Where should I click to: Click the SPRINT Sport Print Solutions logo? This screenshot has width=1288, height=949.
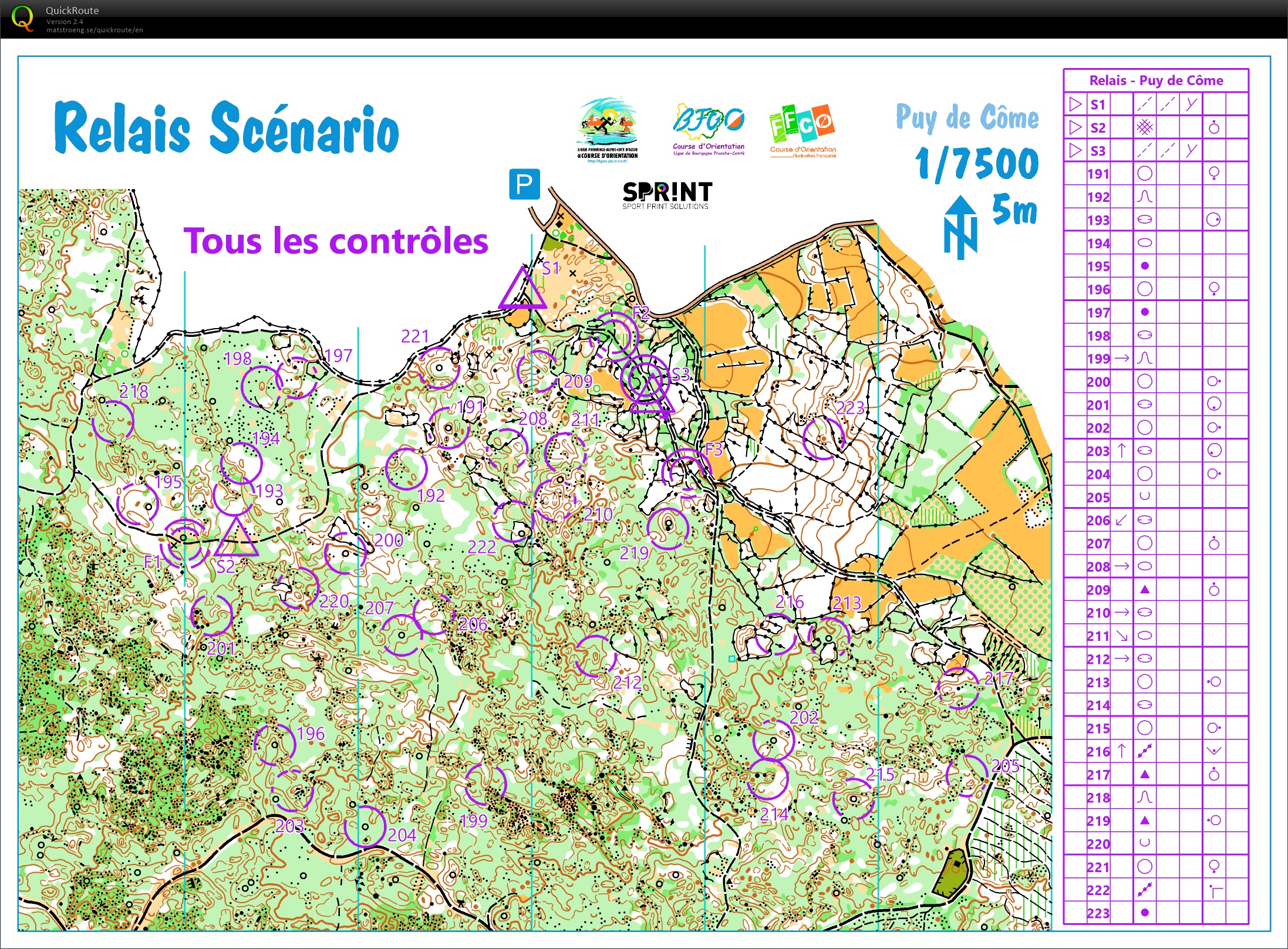(667, 195)
